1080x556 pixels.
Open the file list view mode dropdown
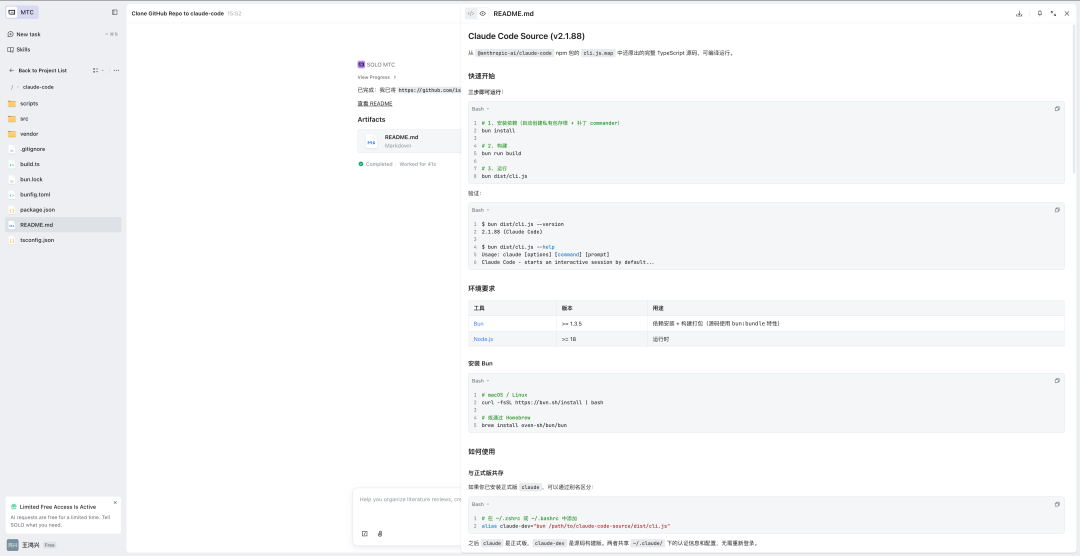pos(98,71)
